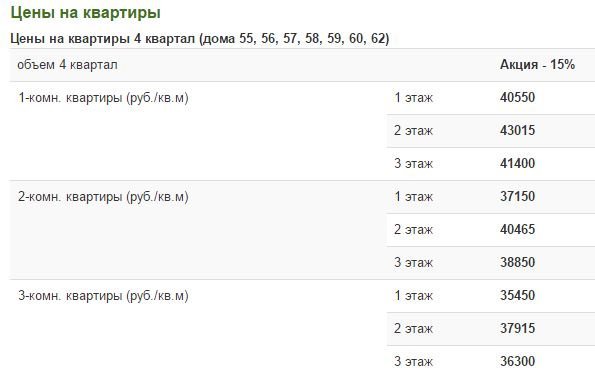The width and height of the screenshot is (595, 388).
Task: Click price 43015 in the table
Action: 517,131
